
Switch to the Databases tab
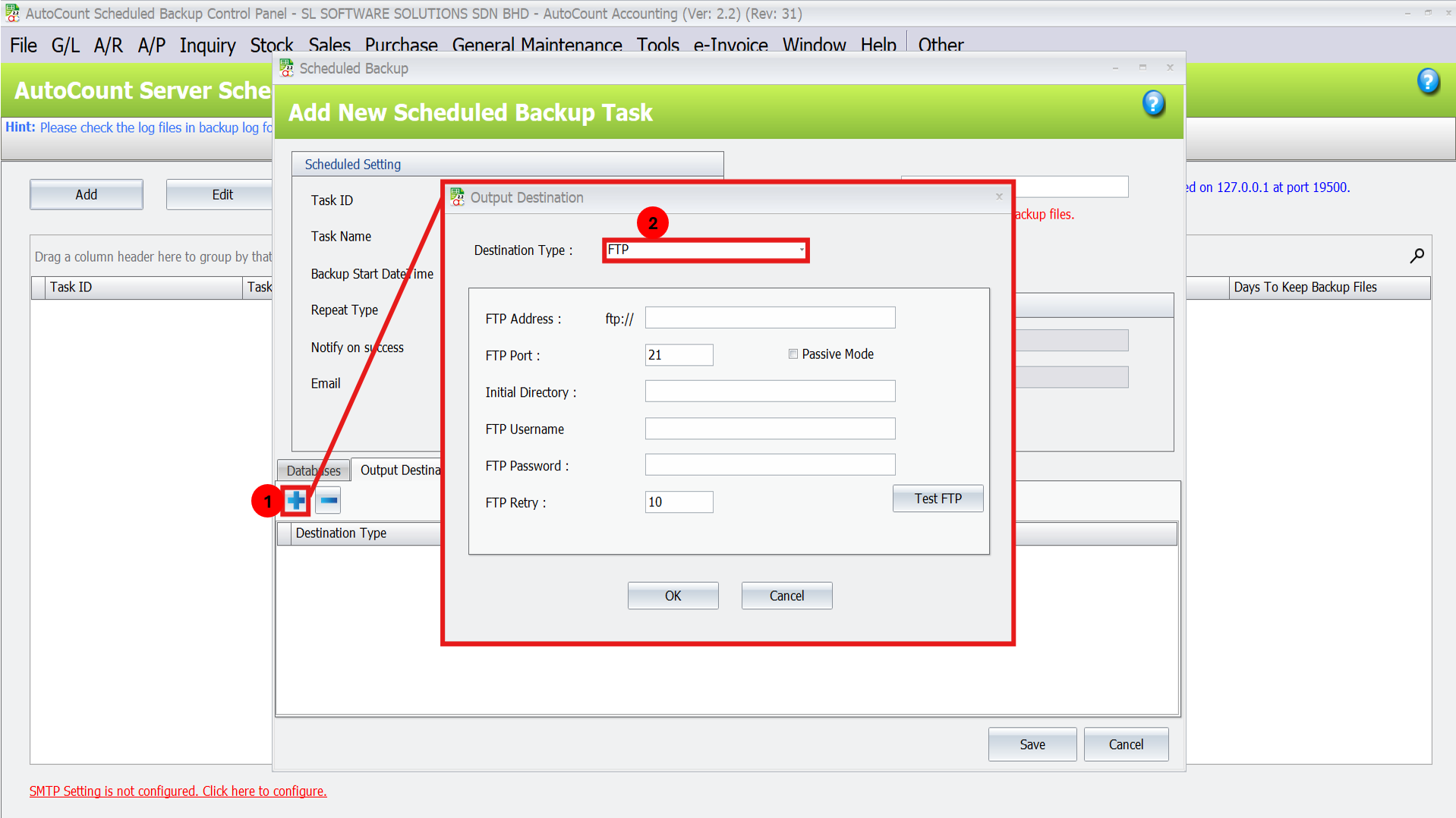coord(314,470)
